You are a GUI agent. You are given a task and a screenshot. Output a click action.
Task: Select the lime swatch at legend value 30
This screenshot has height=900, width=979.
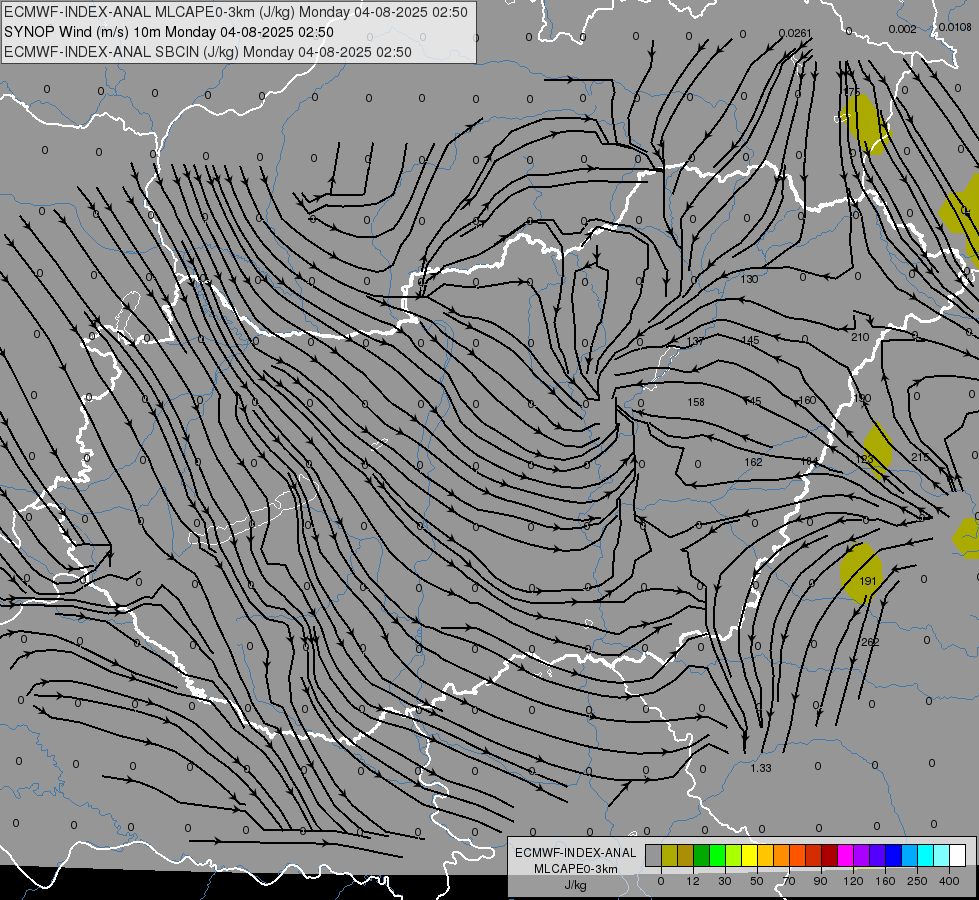pyautogui.click(x=734, y=855)
